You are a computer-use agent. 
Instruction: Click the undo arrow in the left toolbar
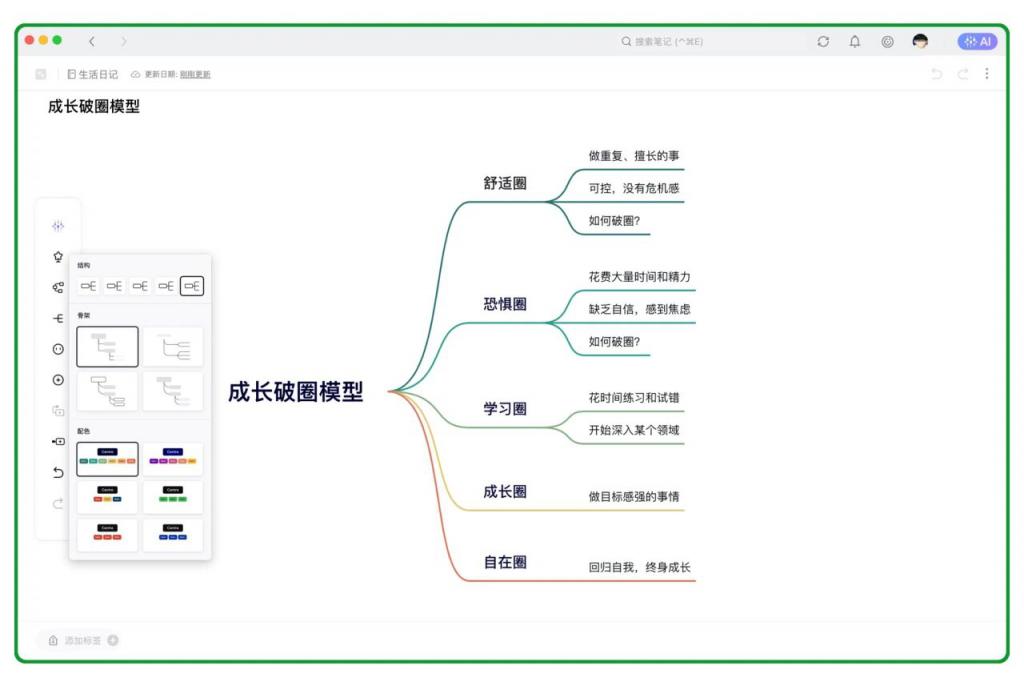(58, 472)
